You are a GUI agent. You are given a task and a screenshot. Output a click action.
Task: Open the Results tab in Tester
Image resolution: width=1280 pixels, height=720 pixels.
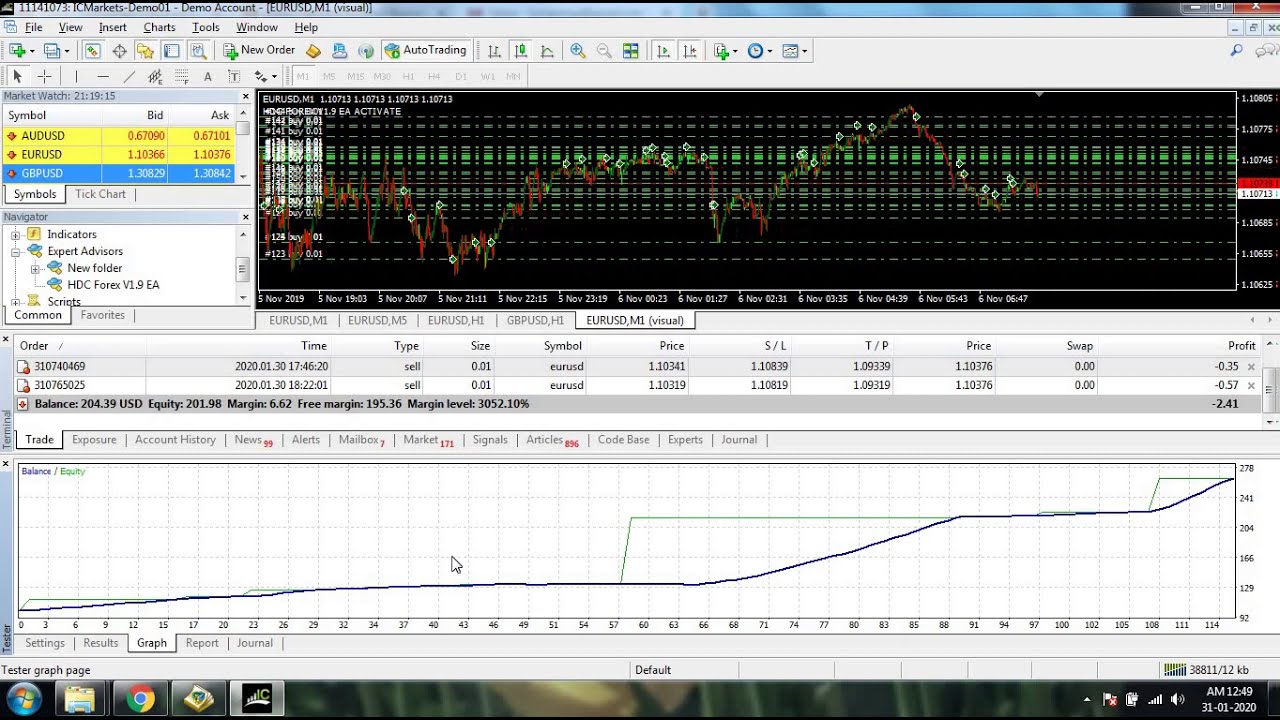[x=101, y=643]
